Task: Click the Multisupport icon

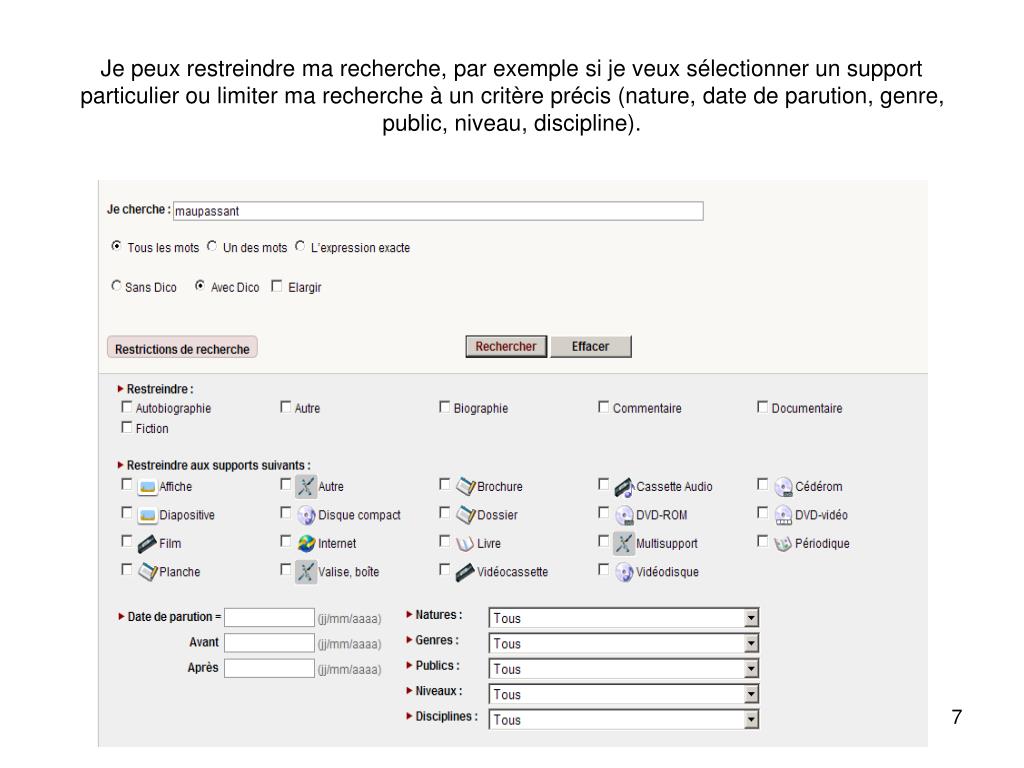Action: tap(624, 543)
